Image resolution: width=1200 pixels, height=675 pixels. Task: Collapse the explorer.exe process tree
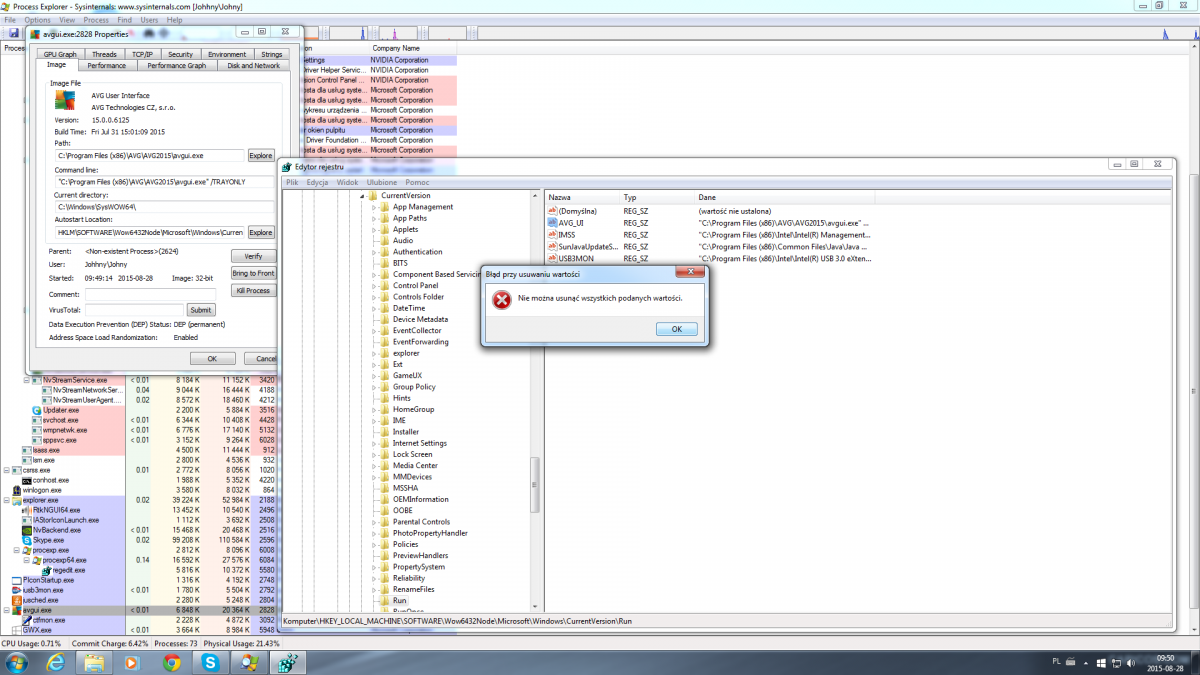pos(7,500)
